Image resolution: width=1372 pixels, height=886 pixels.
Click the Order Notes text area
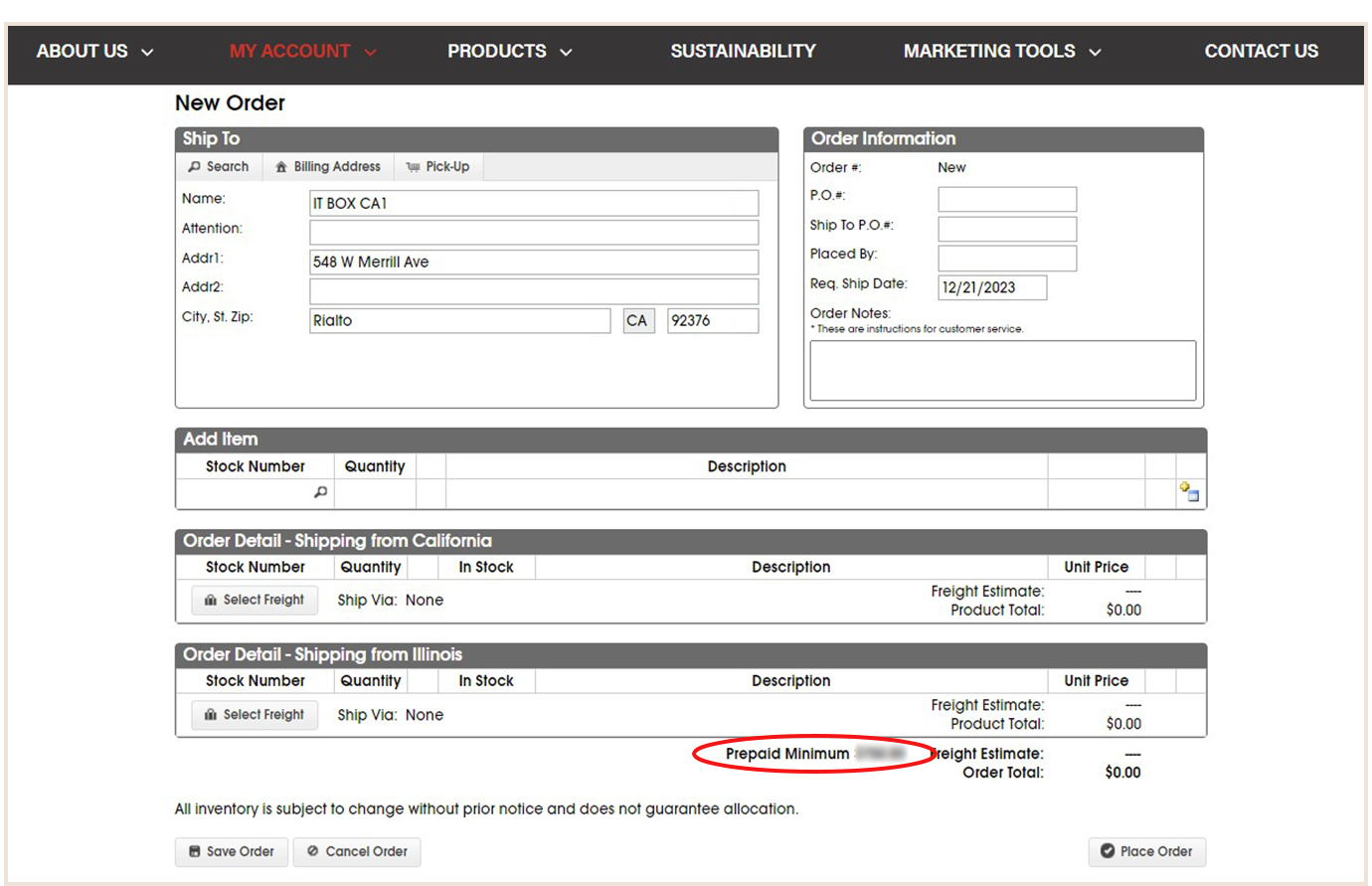(1002, 369)
